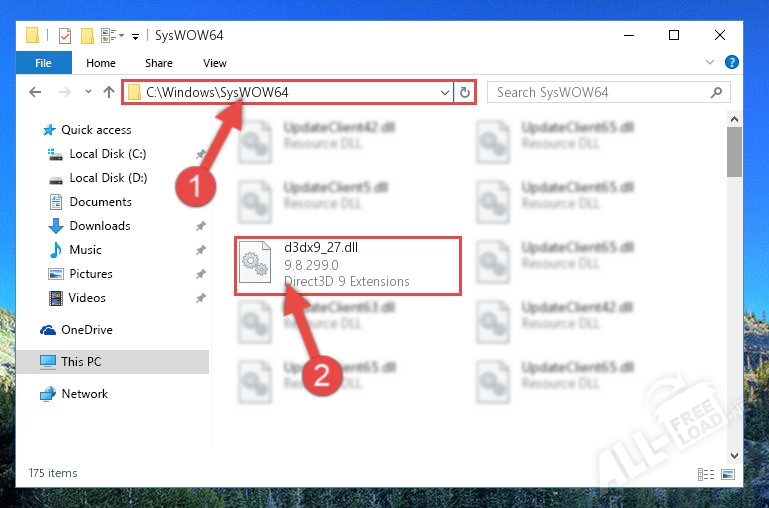Click the Search SysWOW64 input field
The image size is (769, 508).
[x=600, y=92]
